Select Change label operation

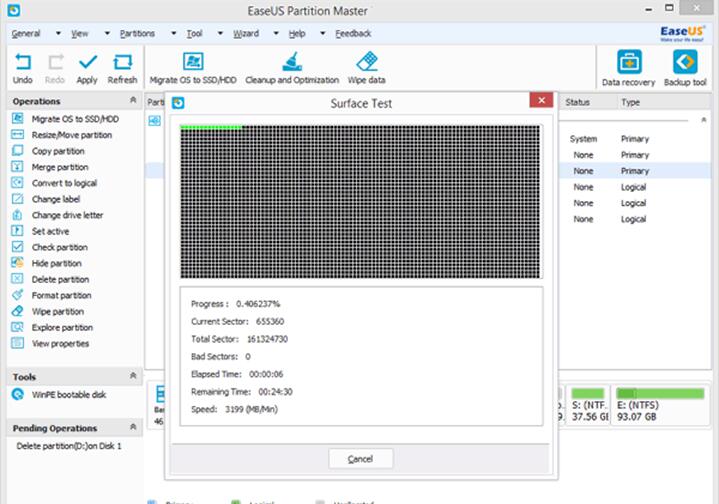[x=46, y=199]
